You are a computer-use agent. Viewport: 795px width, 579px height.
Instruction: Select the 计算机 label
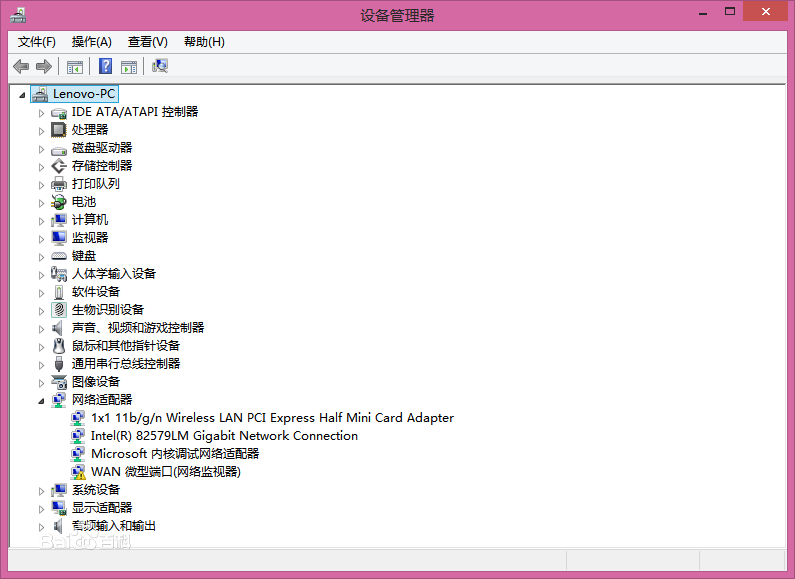pos(90,220)
